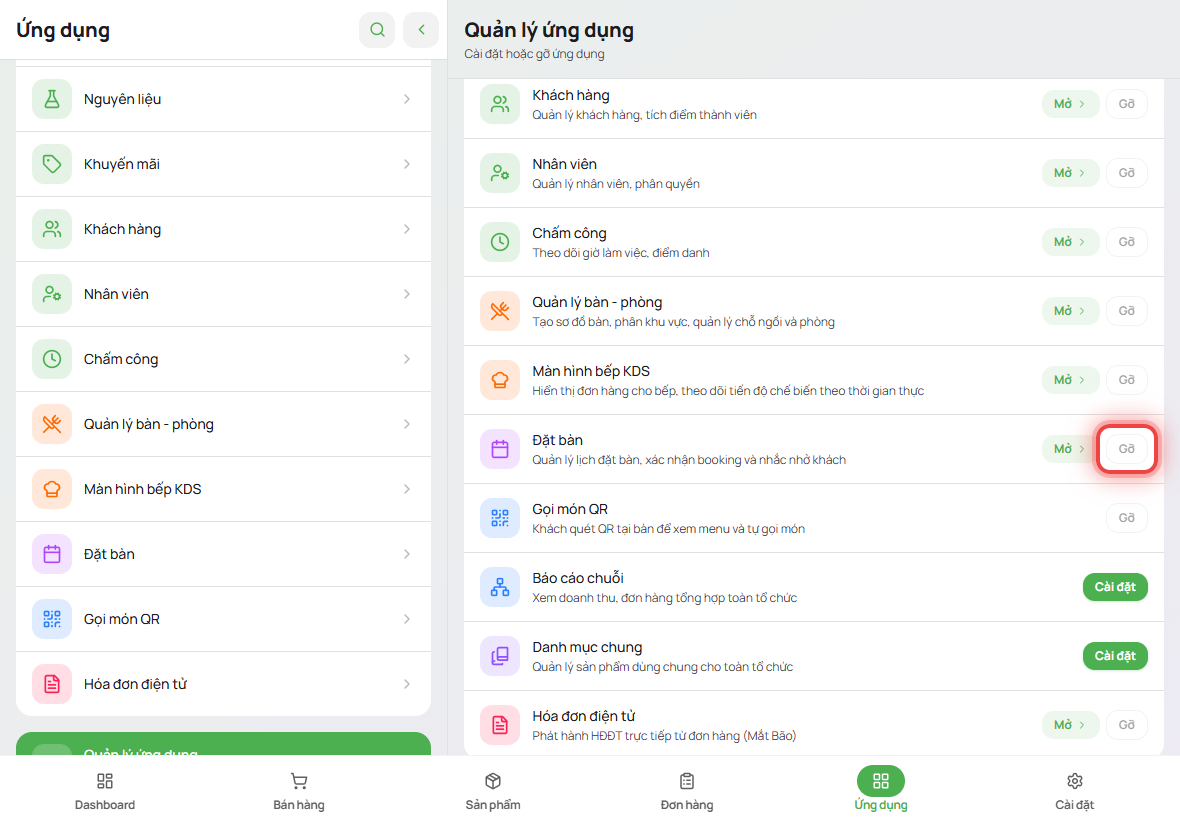
Task: Click Báo cáo chuỗi title text
Action: click(x=578, y=579)
